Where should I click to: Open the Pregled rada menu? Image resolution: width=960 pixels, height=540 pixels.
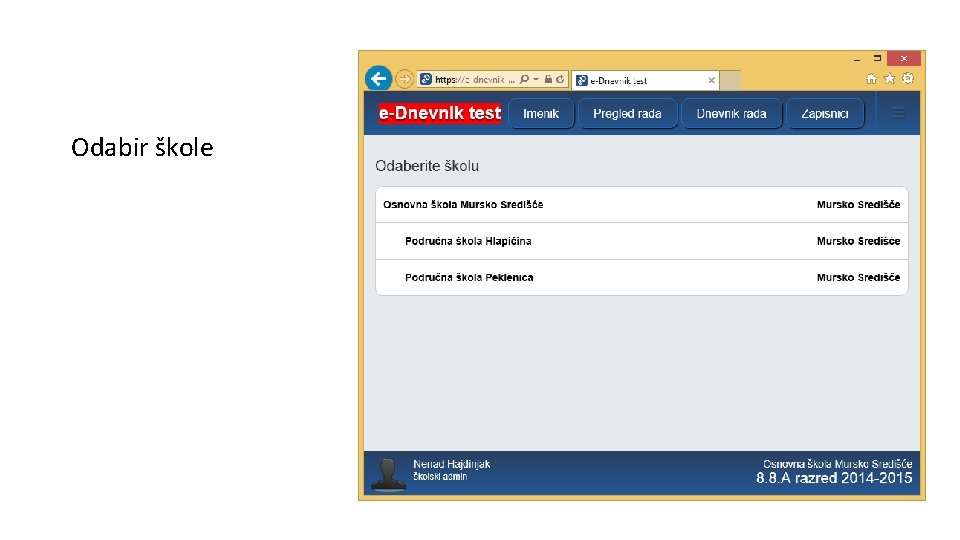click(628, 114)
